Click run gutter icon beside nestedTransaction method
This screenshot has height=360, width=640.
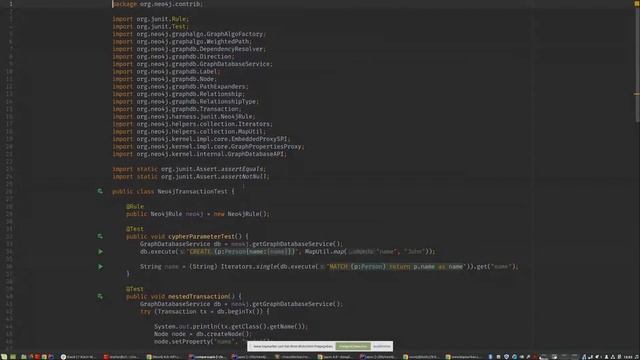coord(100,296)
